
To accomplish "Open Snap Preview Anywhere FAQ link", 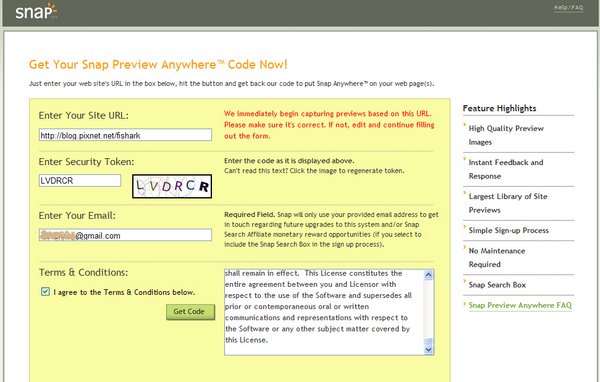I will tap(520, 305).
